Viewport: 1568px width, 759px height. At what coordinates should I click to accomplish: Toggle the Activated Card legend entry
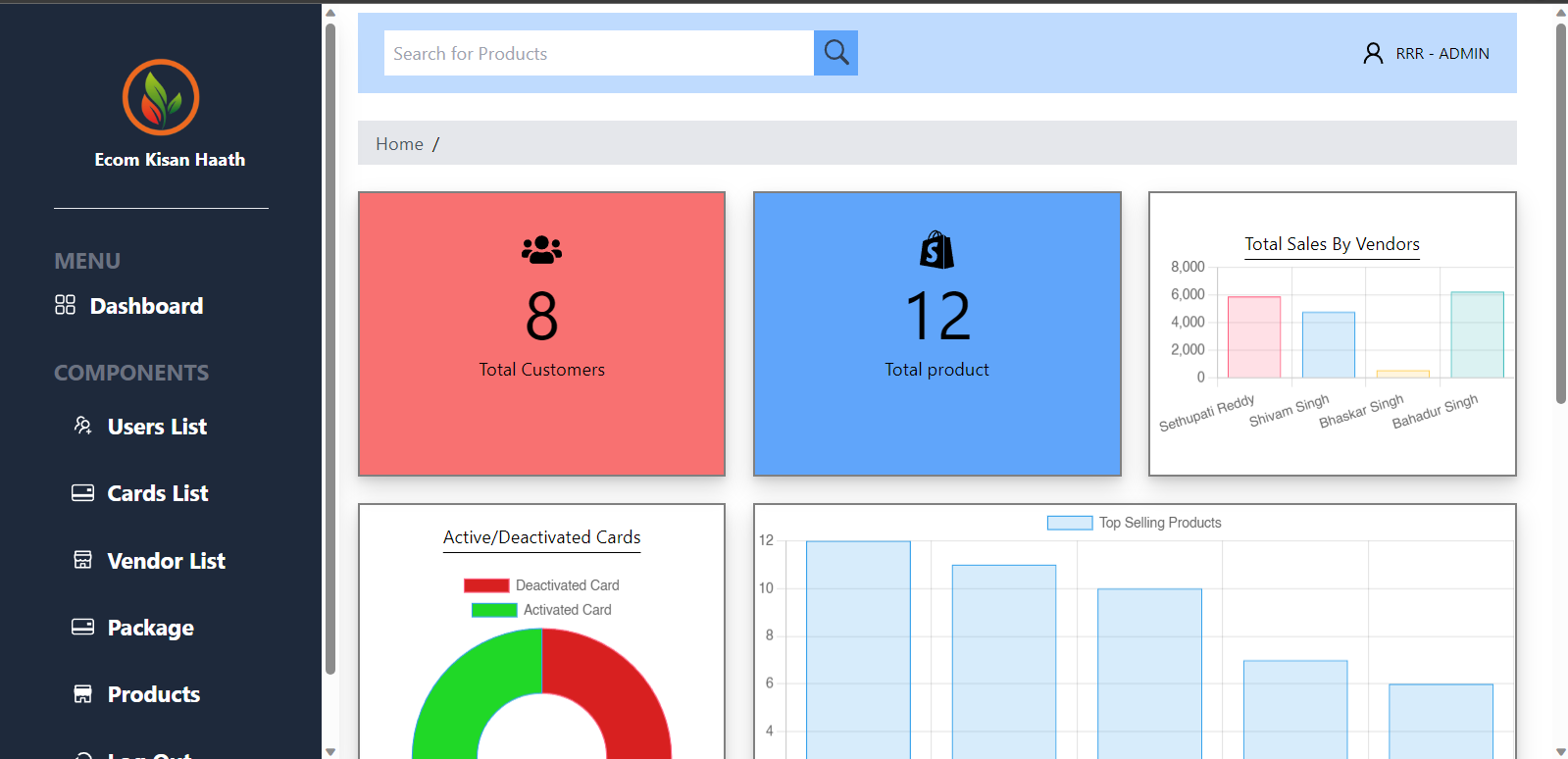click(542, 610)
